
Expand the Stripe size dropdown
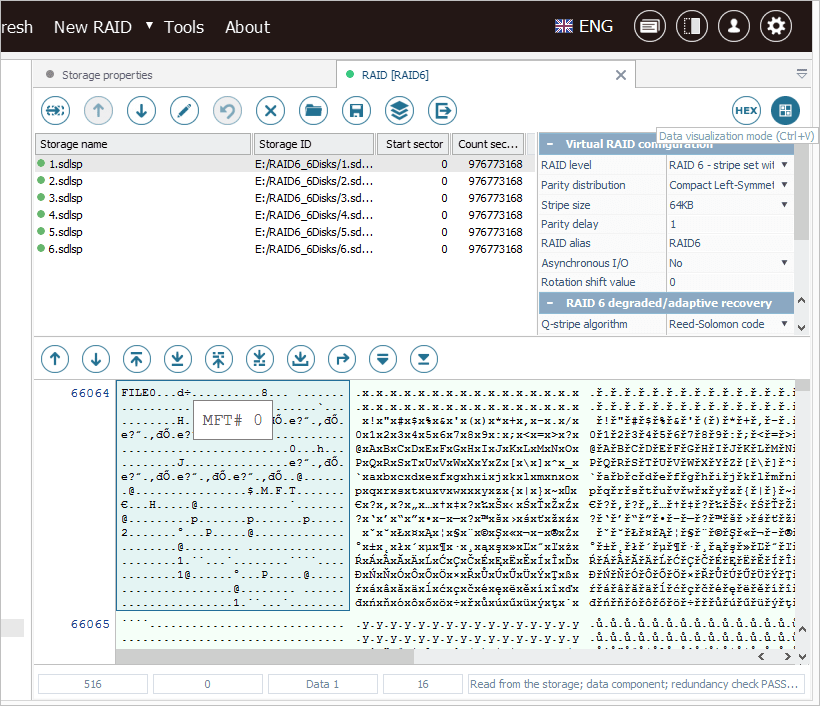click(784, 205)
